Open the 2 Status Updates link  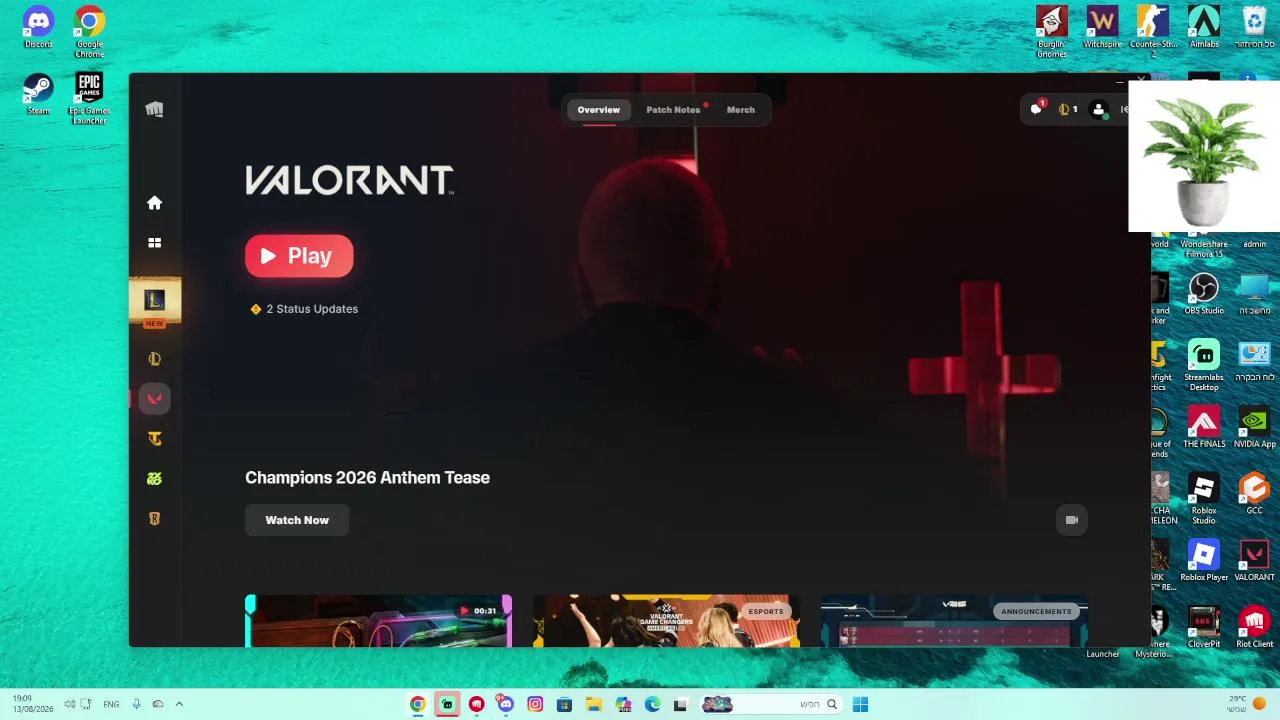tap(304, 309)
